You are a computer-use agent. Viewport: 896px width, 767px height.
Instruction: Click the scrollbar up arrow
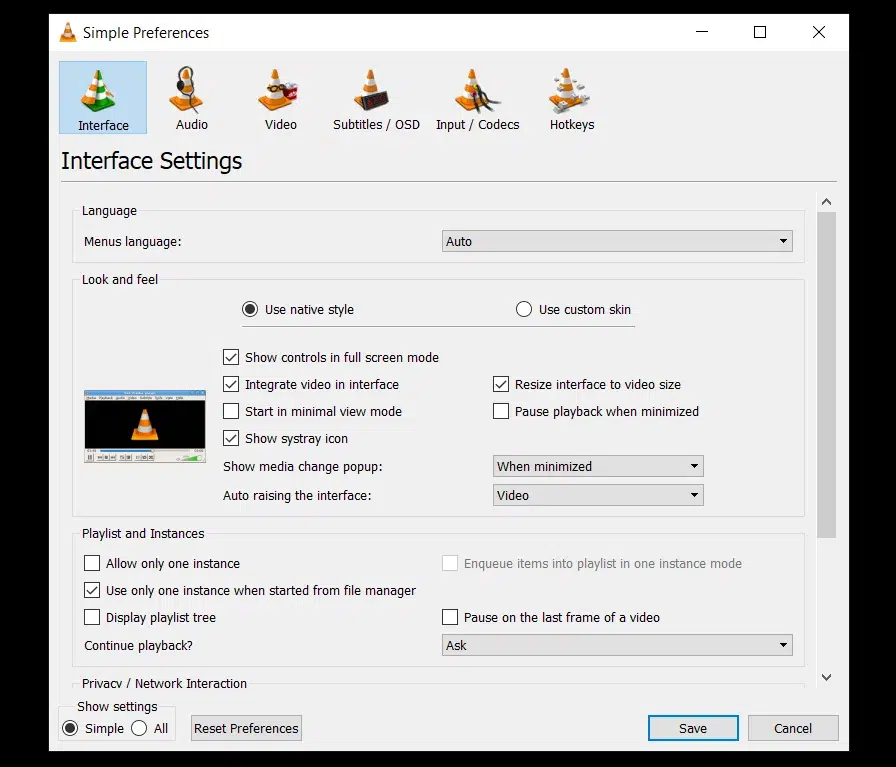tap(826, 202)
